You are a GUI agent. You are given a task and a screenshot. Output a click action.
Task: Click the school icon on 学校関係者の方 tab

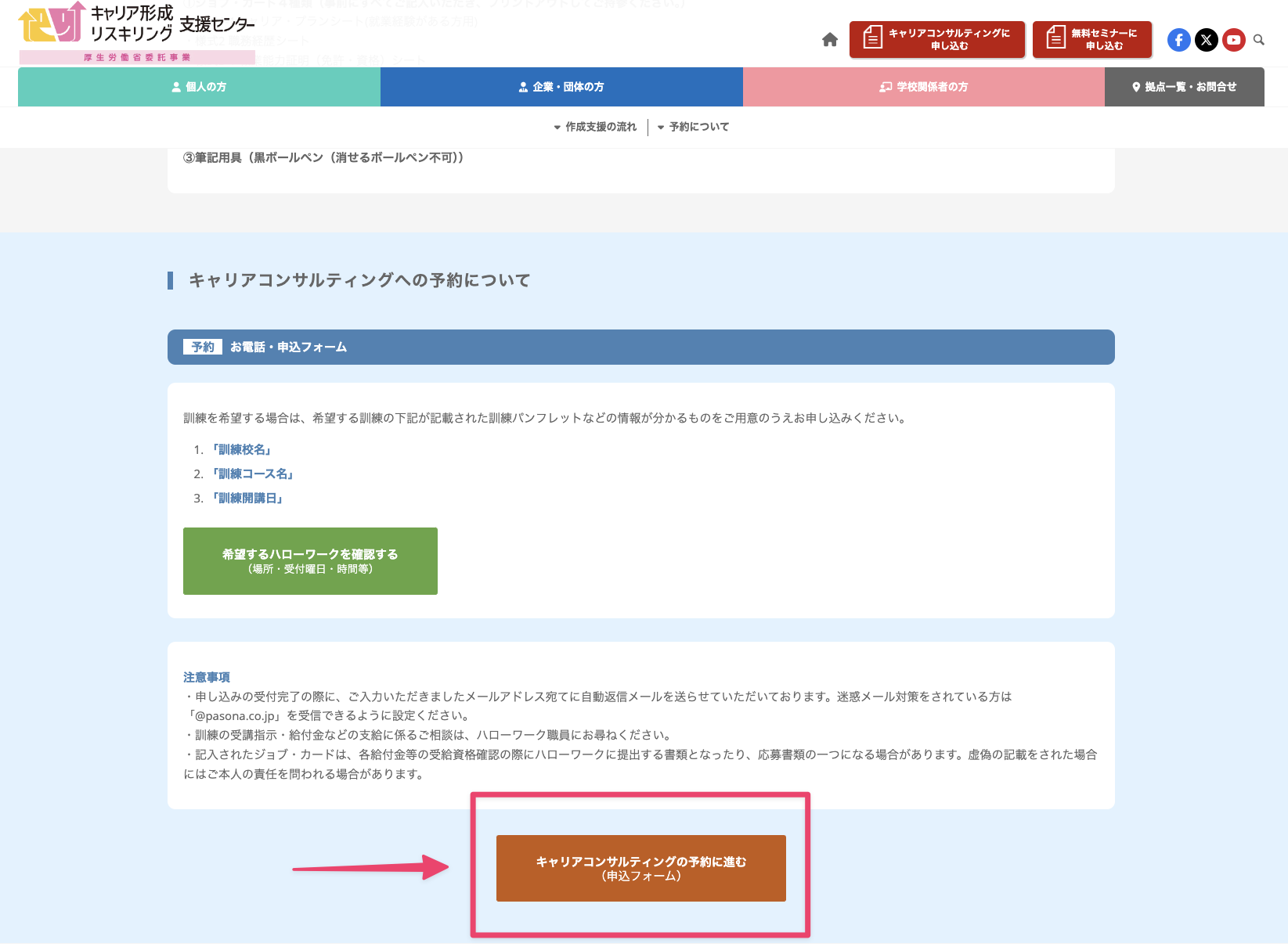pos(885,87)
